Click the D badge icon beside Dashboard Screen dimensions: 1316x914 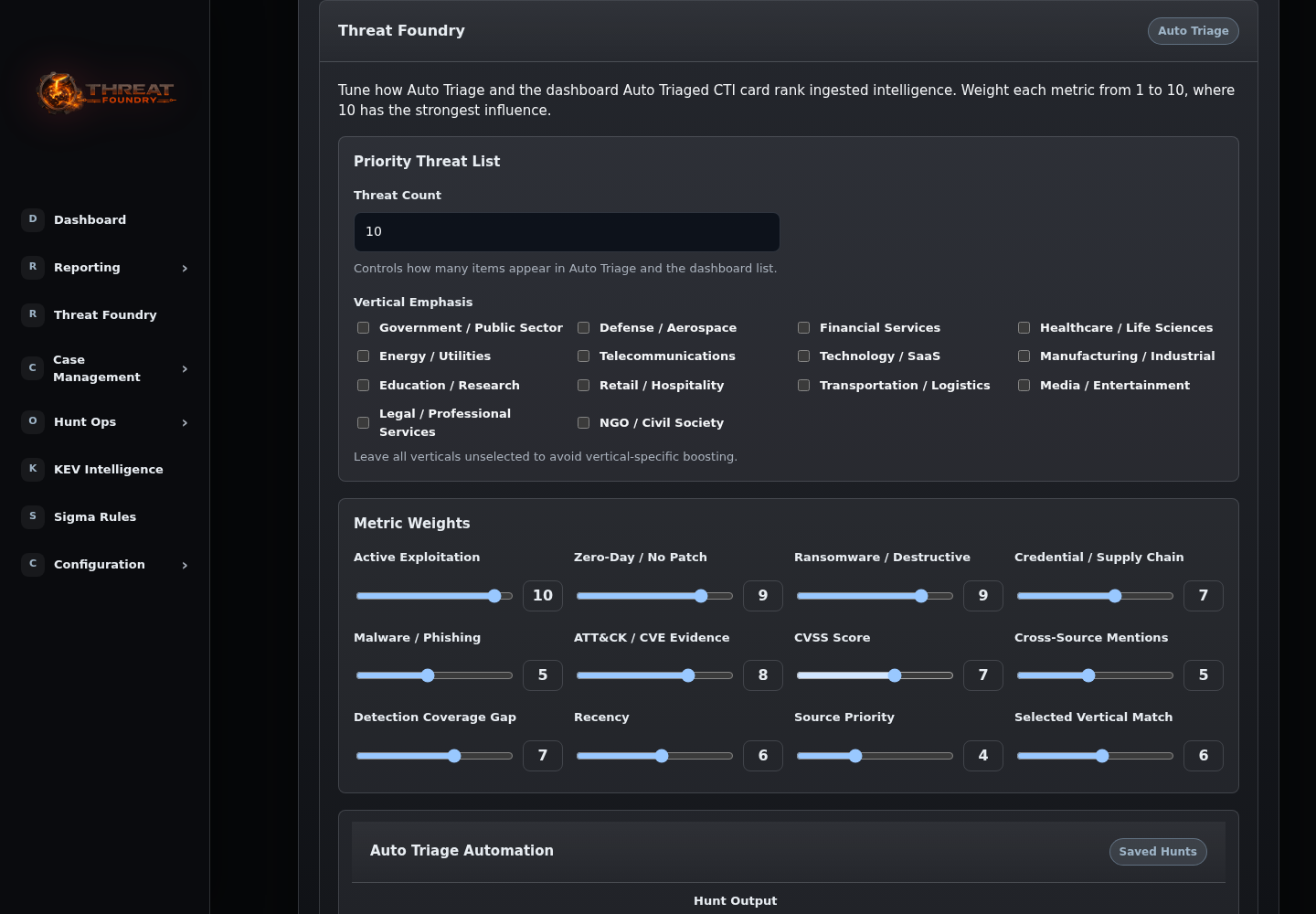33,219
